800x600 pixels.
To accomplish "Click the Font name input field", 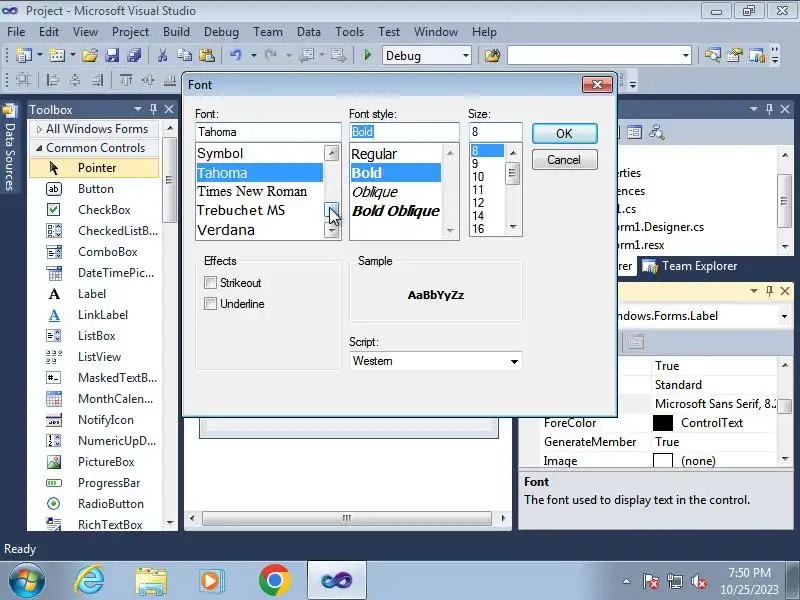I will 268,132.
